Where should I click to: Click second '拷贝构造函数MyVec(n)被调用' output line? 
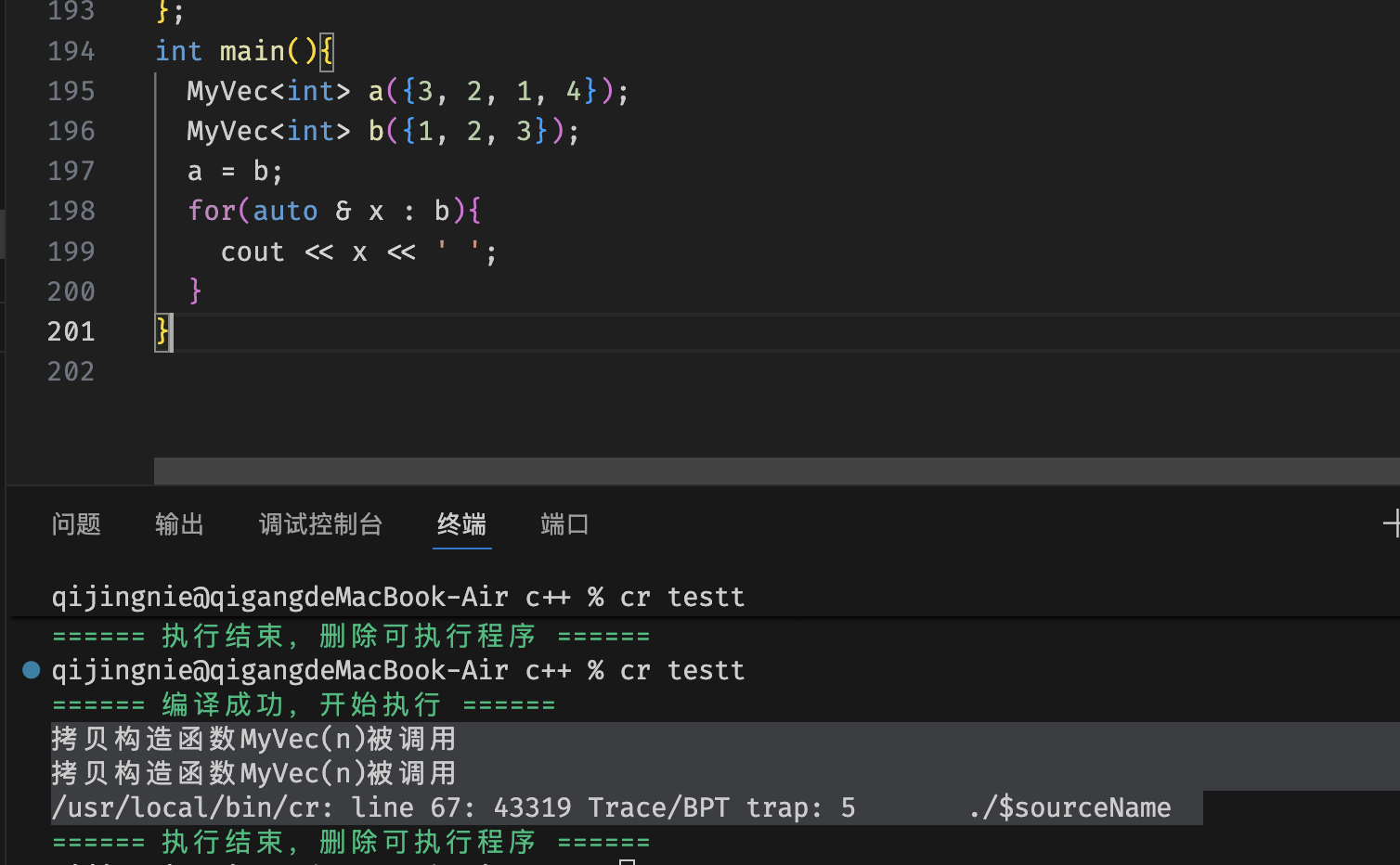click(253, 774)
